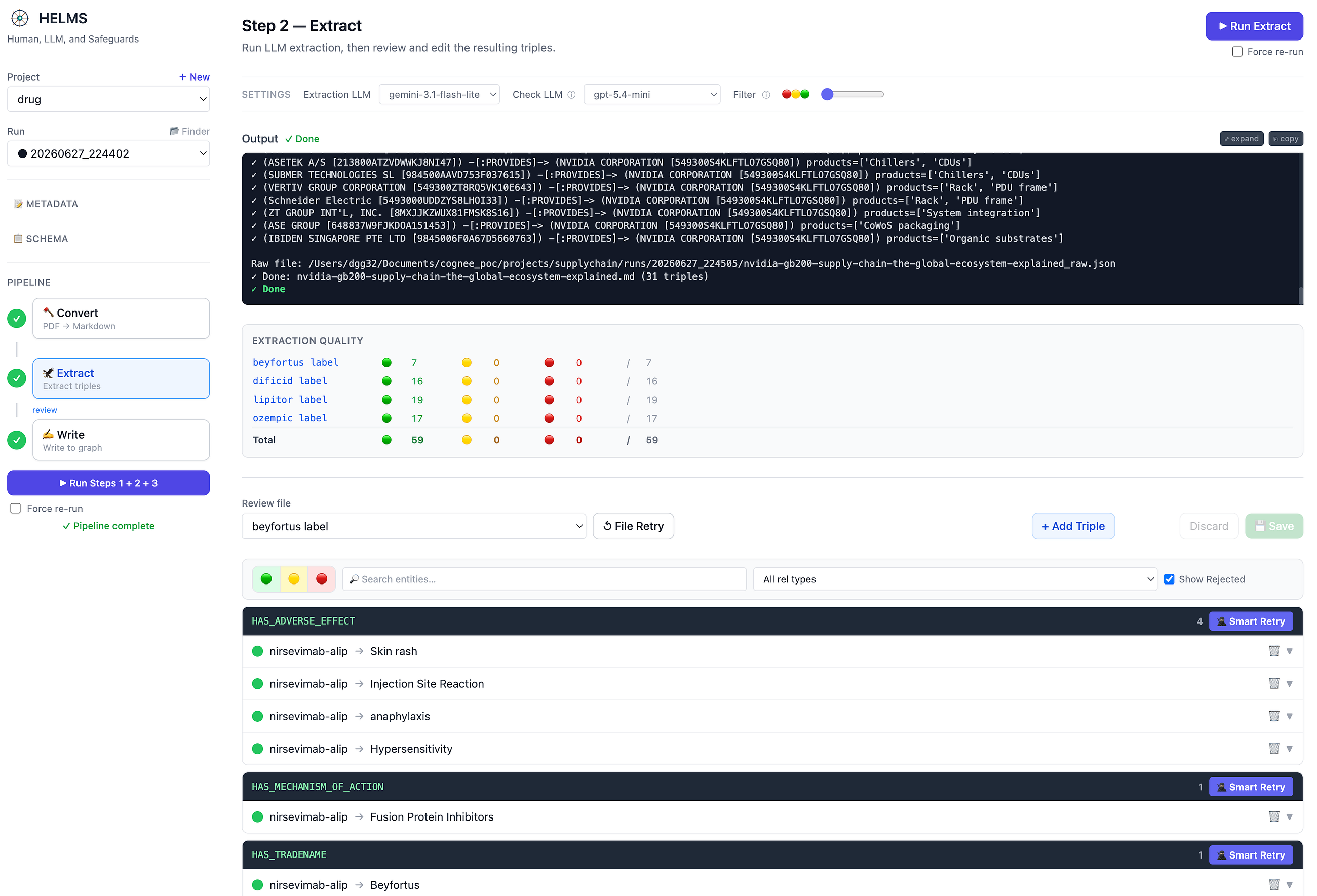Click the search magnifier icon

pos(354,579)
